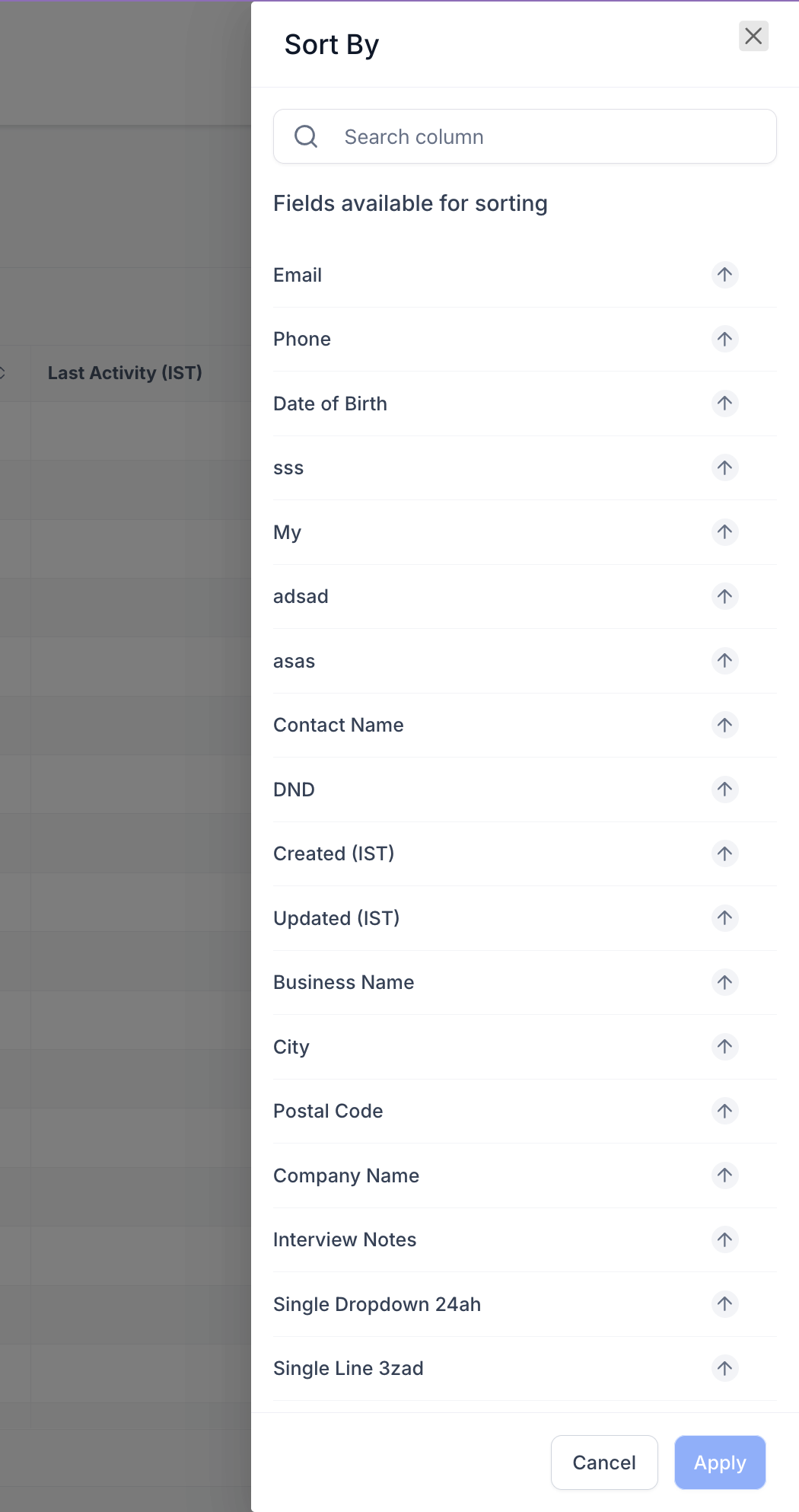Sort ascending by Single Dropdown 24ah

(724, 1304)
